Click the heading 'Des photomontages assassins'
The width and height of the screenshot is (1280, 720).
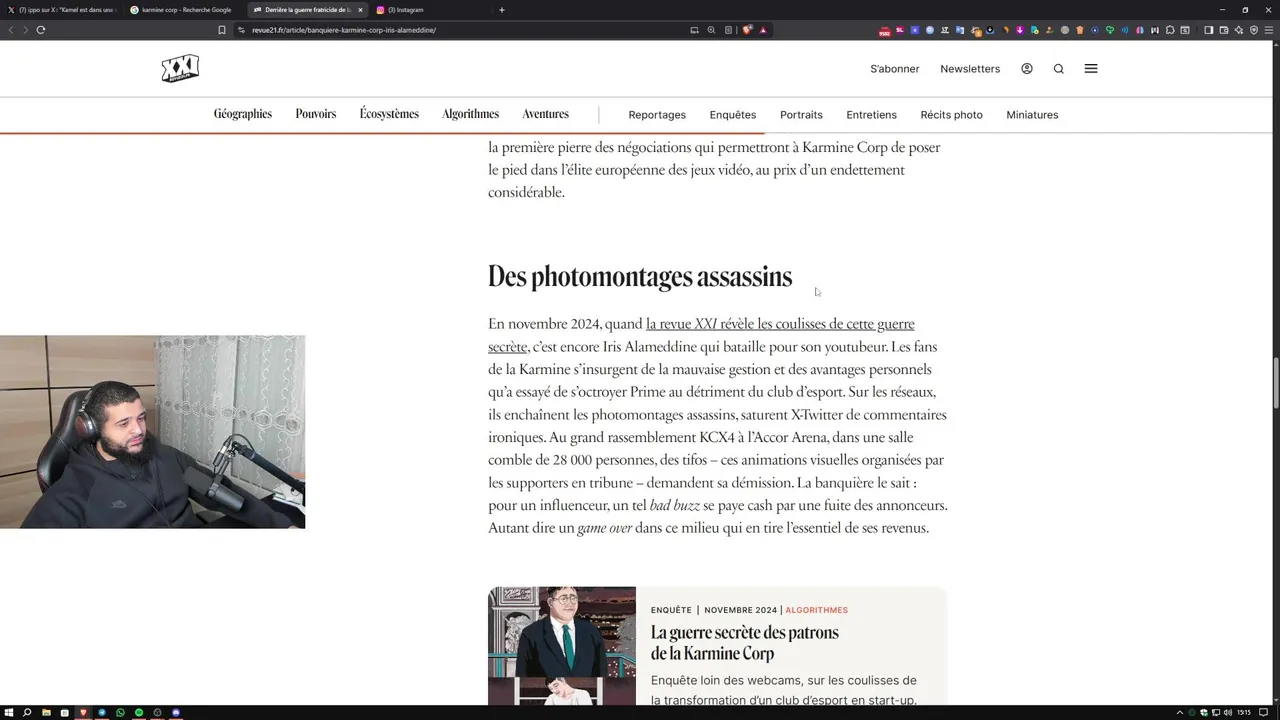click(640, 277)
